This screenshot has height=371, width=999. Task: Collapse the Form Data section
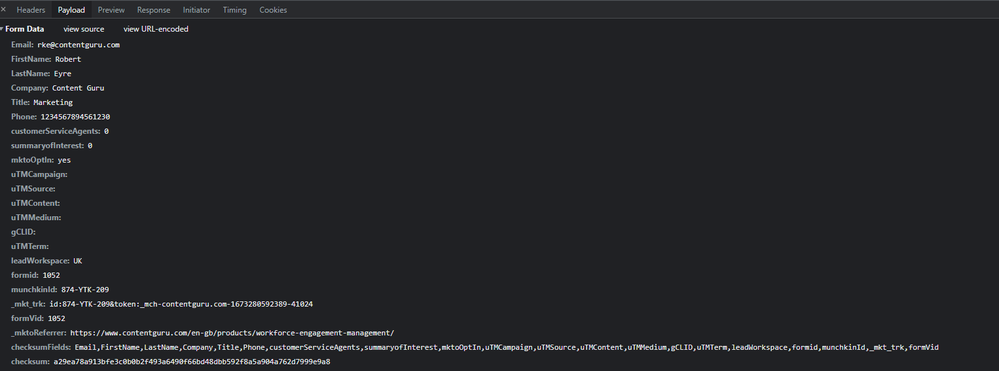pos(23,29)
